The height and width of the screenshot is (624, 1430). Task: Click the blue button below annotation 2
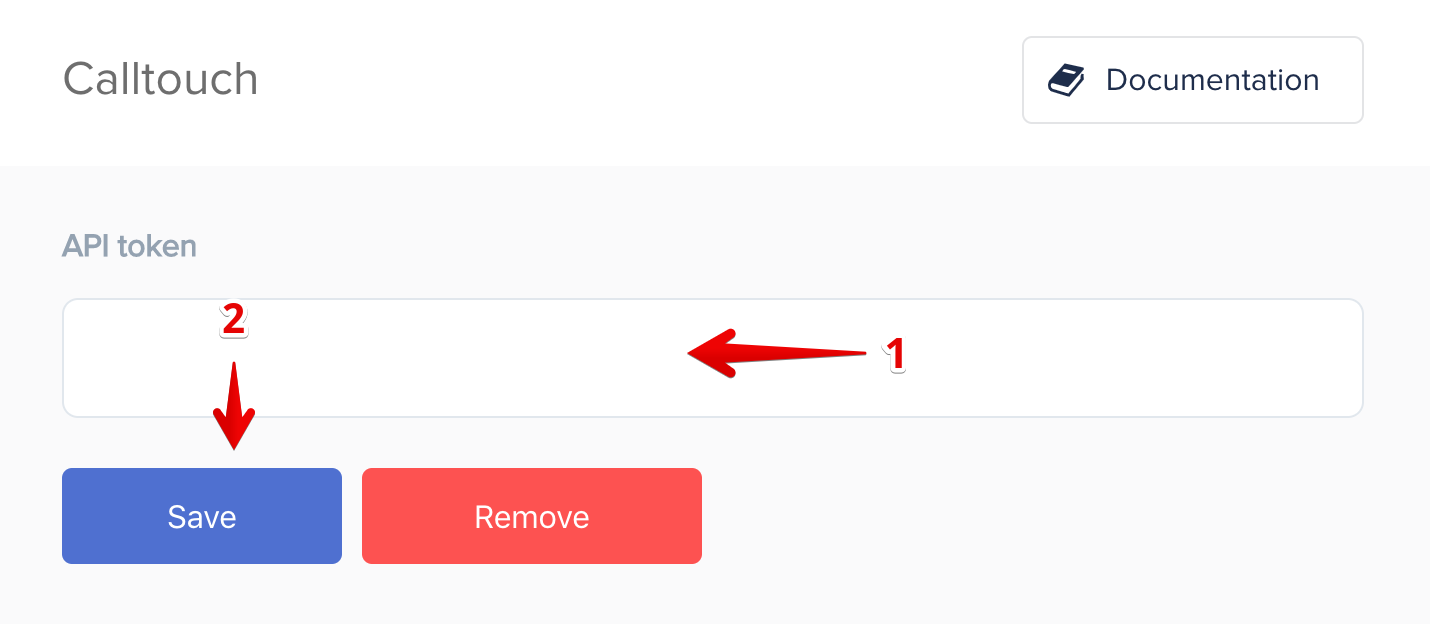202,516
